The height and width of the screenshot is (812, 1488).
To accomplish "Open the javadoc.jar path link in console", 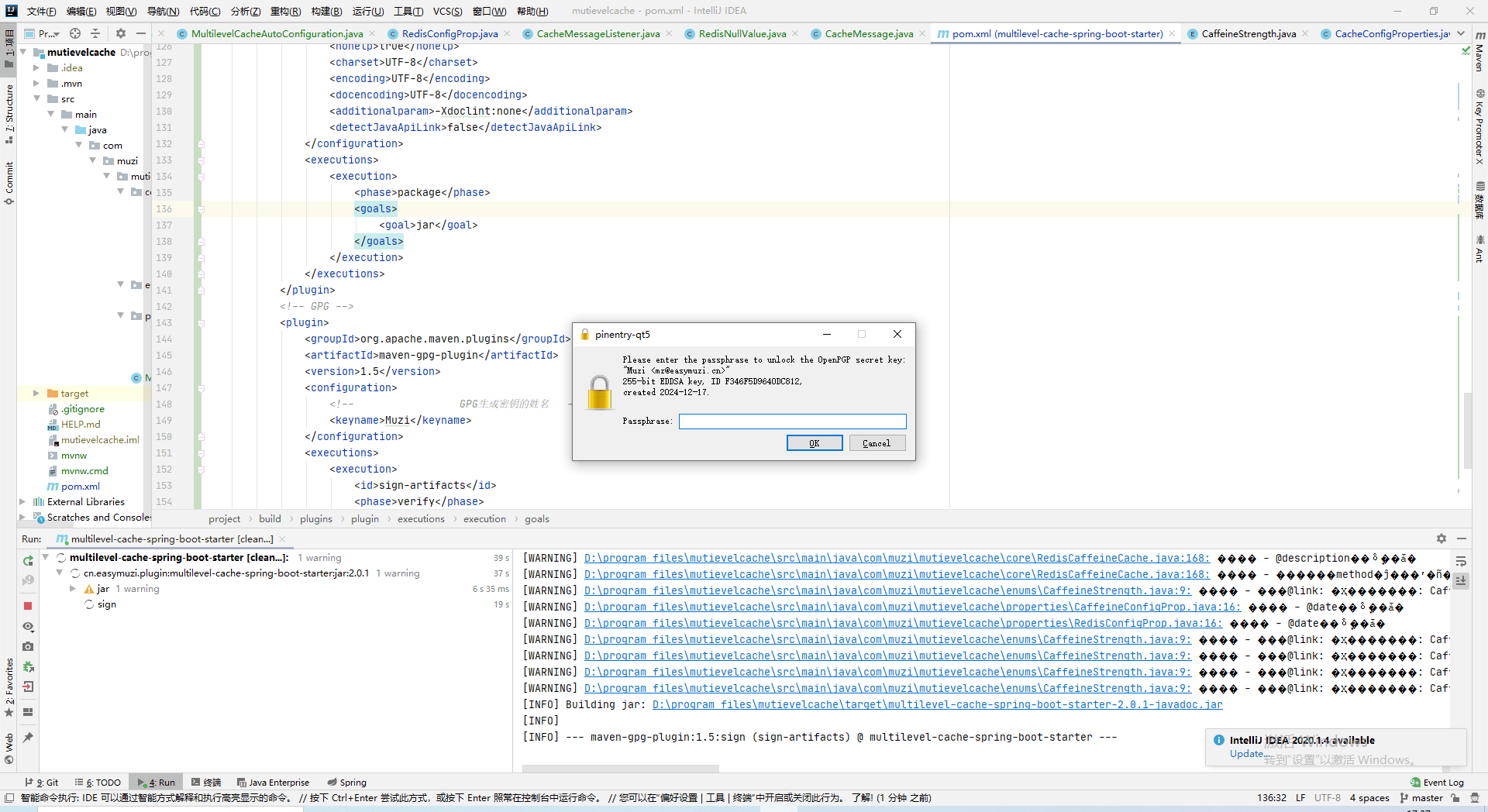I will 938,704.
